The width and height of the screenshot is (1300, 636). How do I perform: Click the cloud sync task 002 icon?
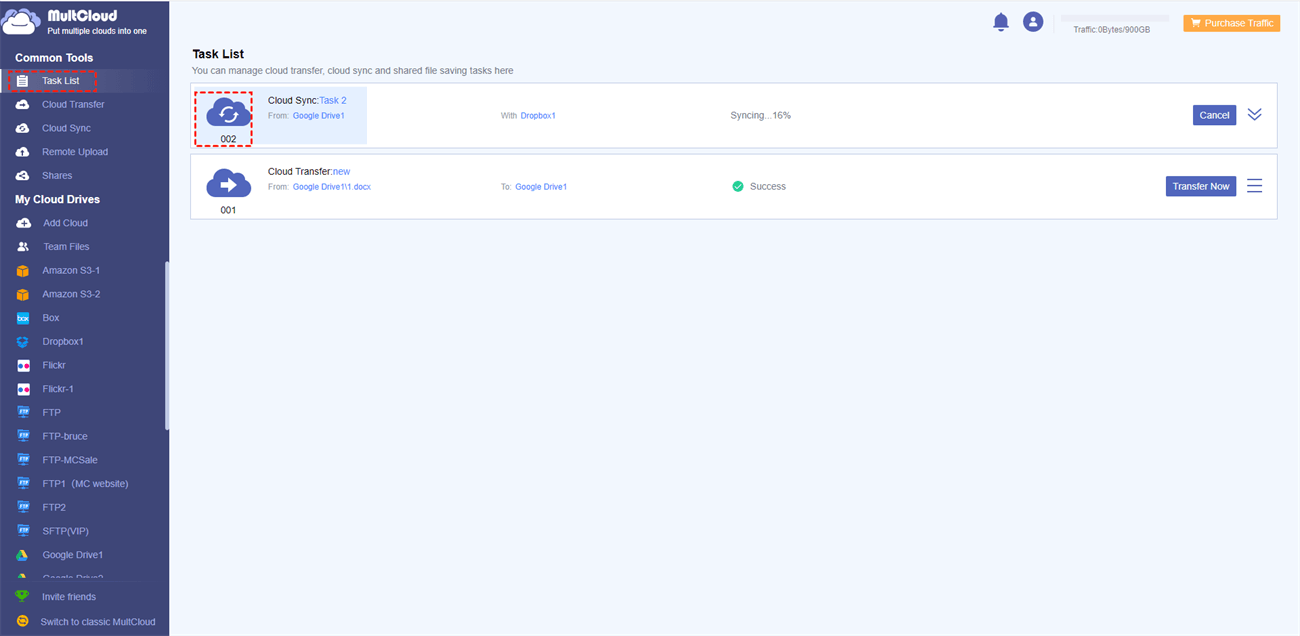click(228, 112)
